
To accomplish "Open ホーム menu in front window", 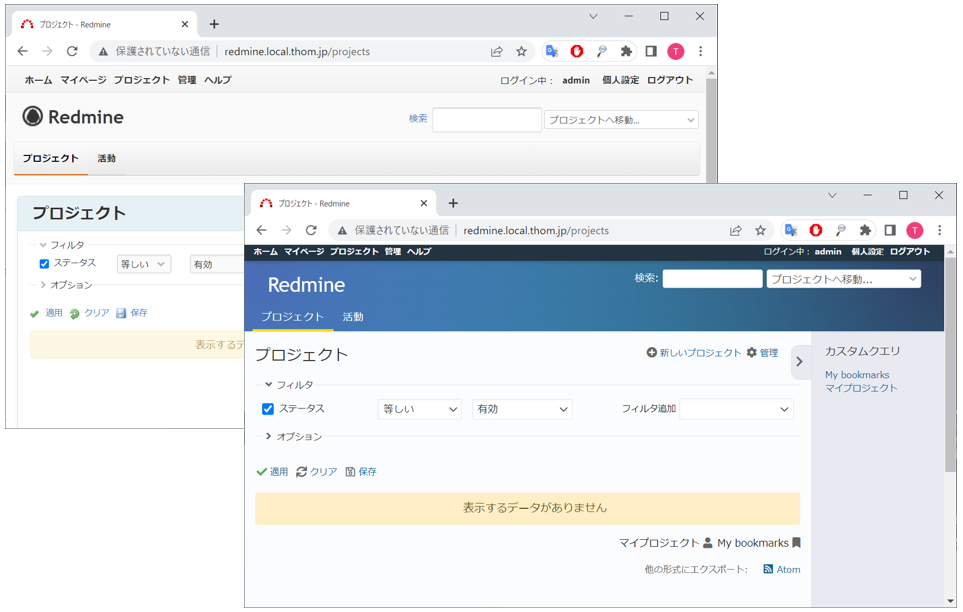I will [x=266, y=251].
